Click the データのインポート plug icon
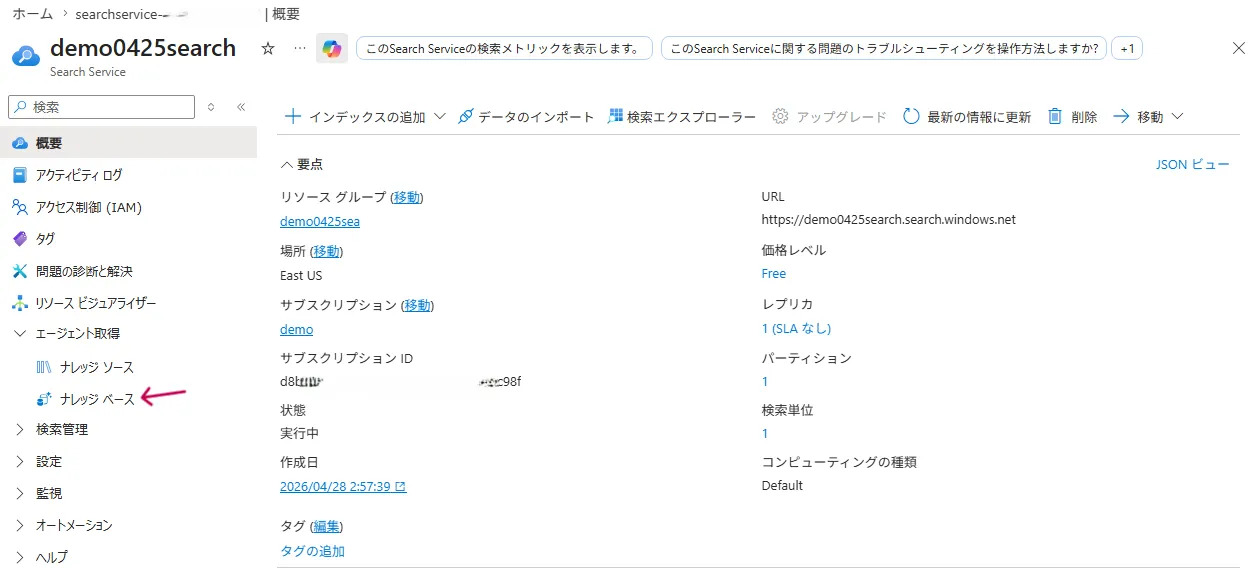This screenshot has width=1252, height=568. point(465,117)
